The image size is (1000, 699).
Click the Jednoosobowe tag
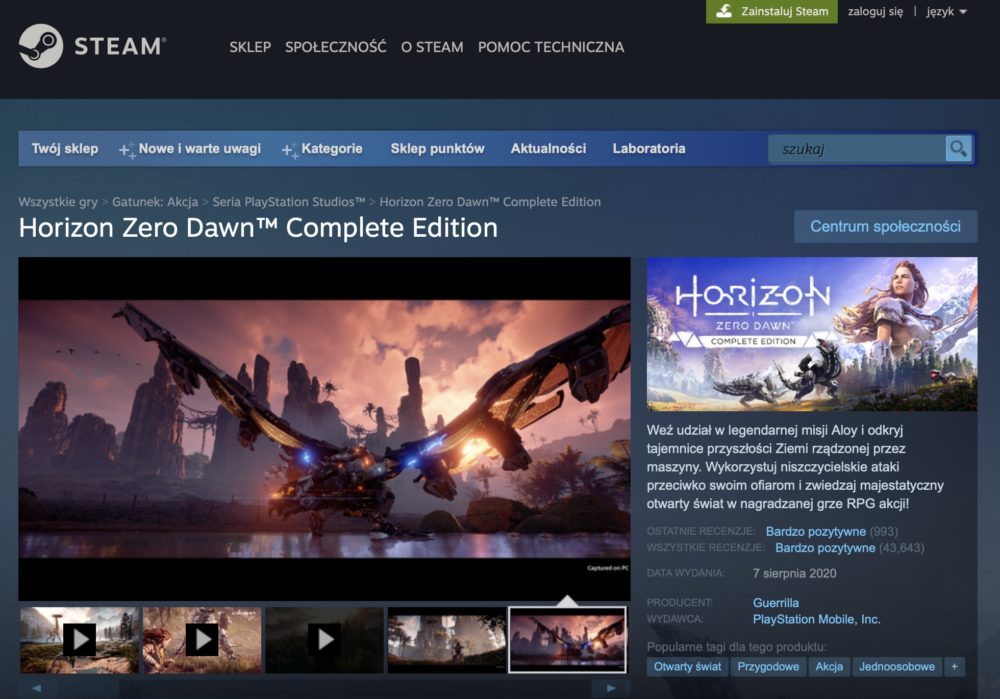coord(897,666)
